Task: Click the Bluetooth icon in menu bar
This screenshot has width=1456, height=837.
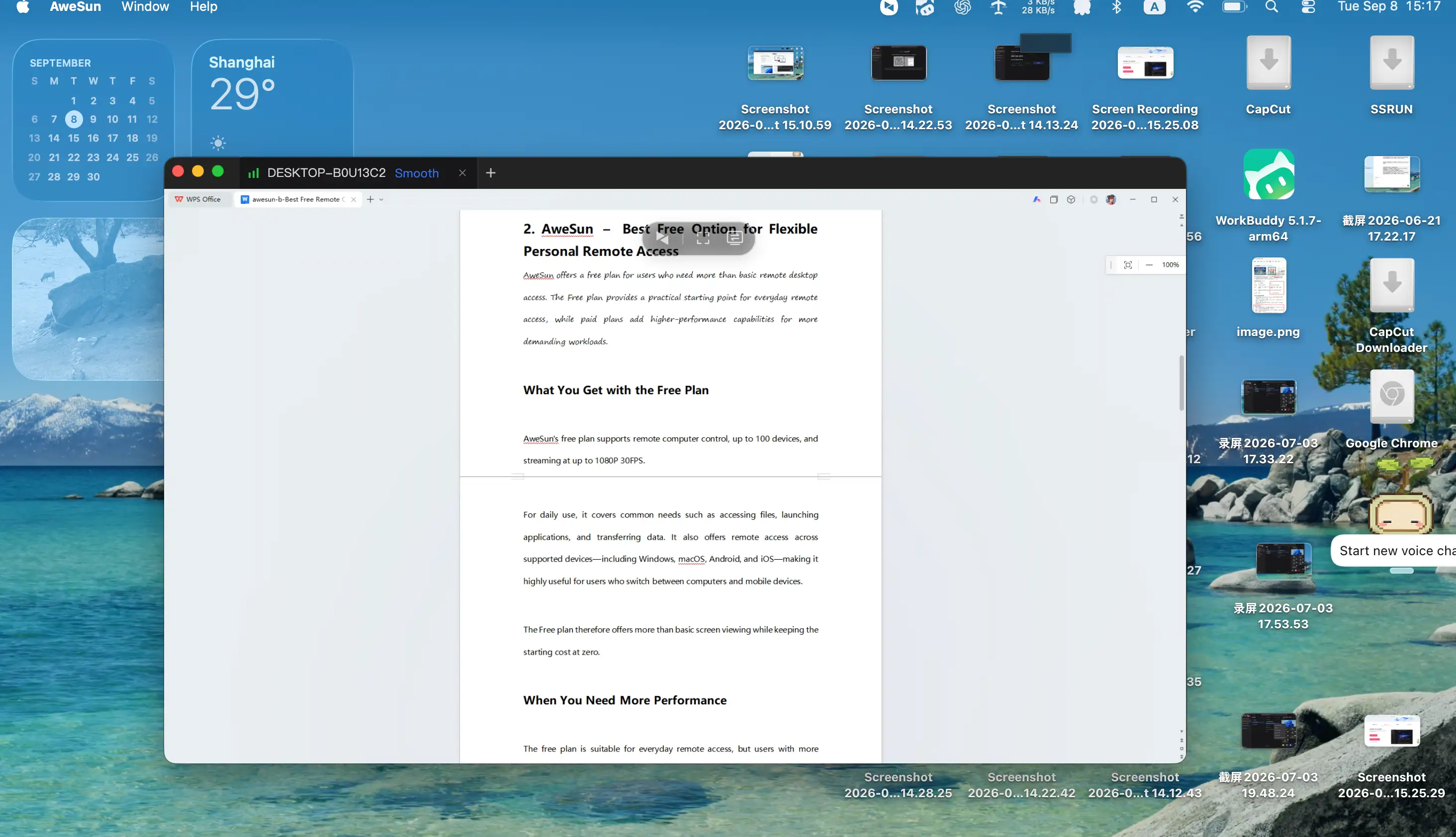Action: click(1116, 7)
